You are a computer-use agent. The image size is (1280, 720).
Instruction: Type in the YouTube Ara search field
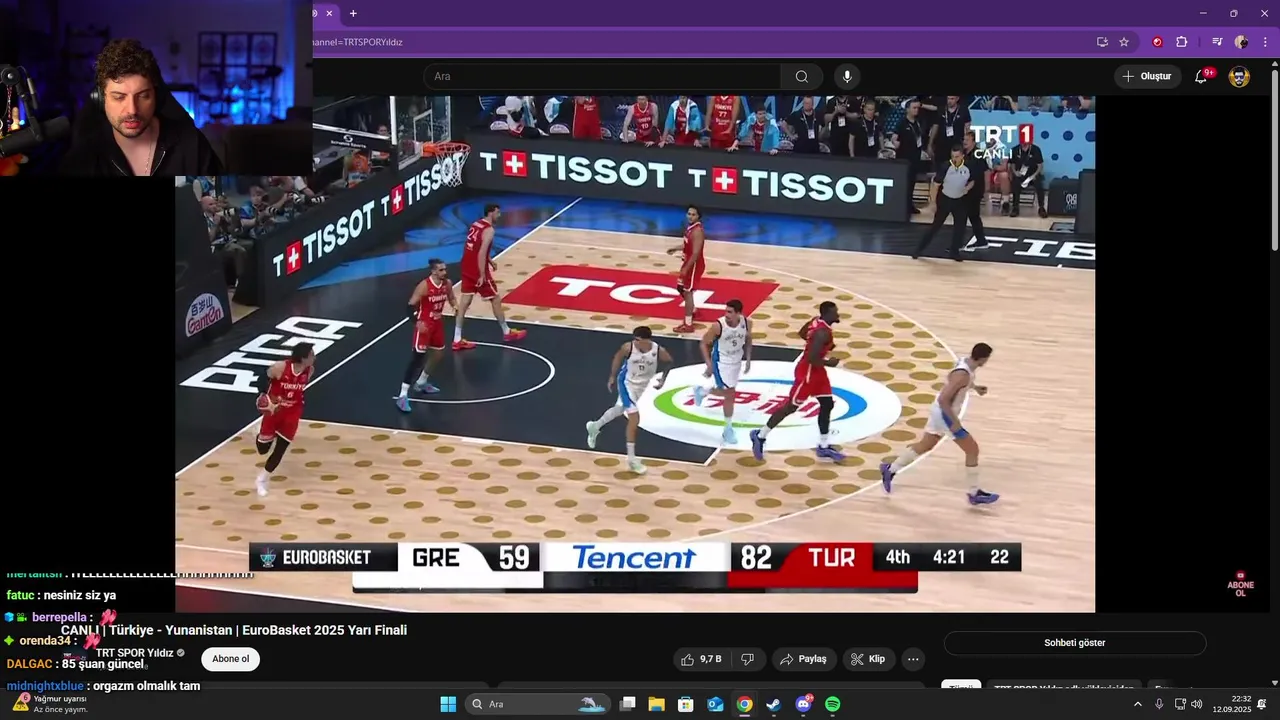pyautogui.click(x=602, y=76)
